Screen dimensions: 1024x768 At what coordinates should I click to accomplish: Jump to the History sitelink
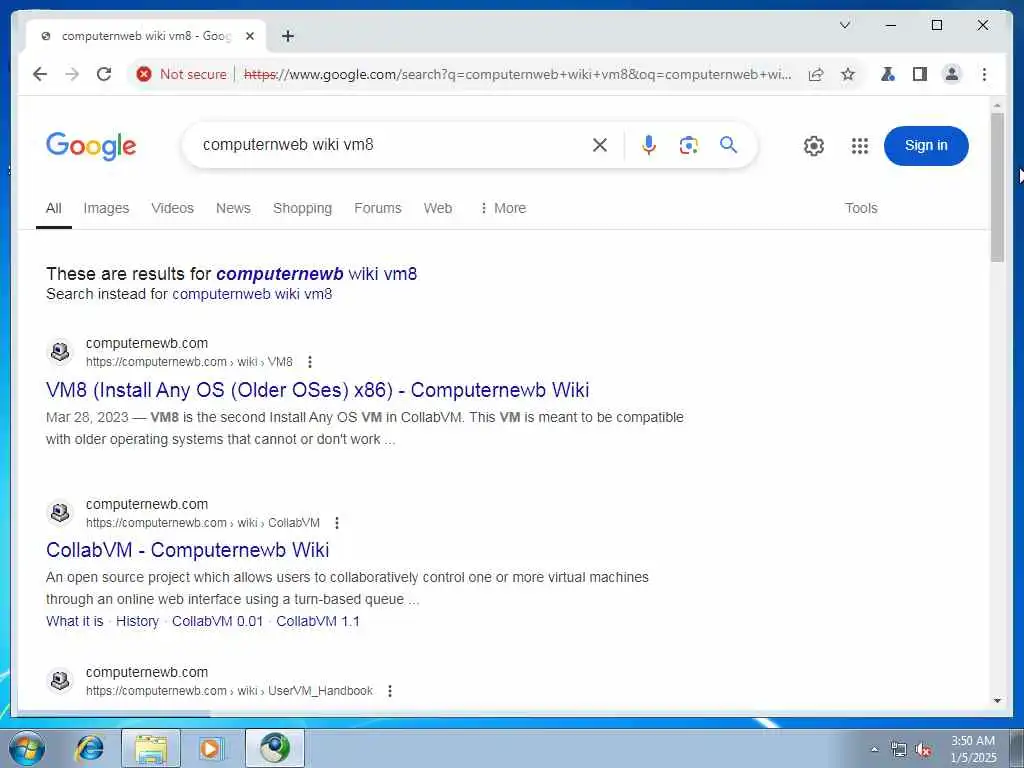coord(137,622)
